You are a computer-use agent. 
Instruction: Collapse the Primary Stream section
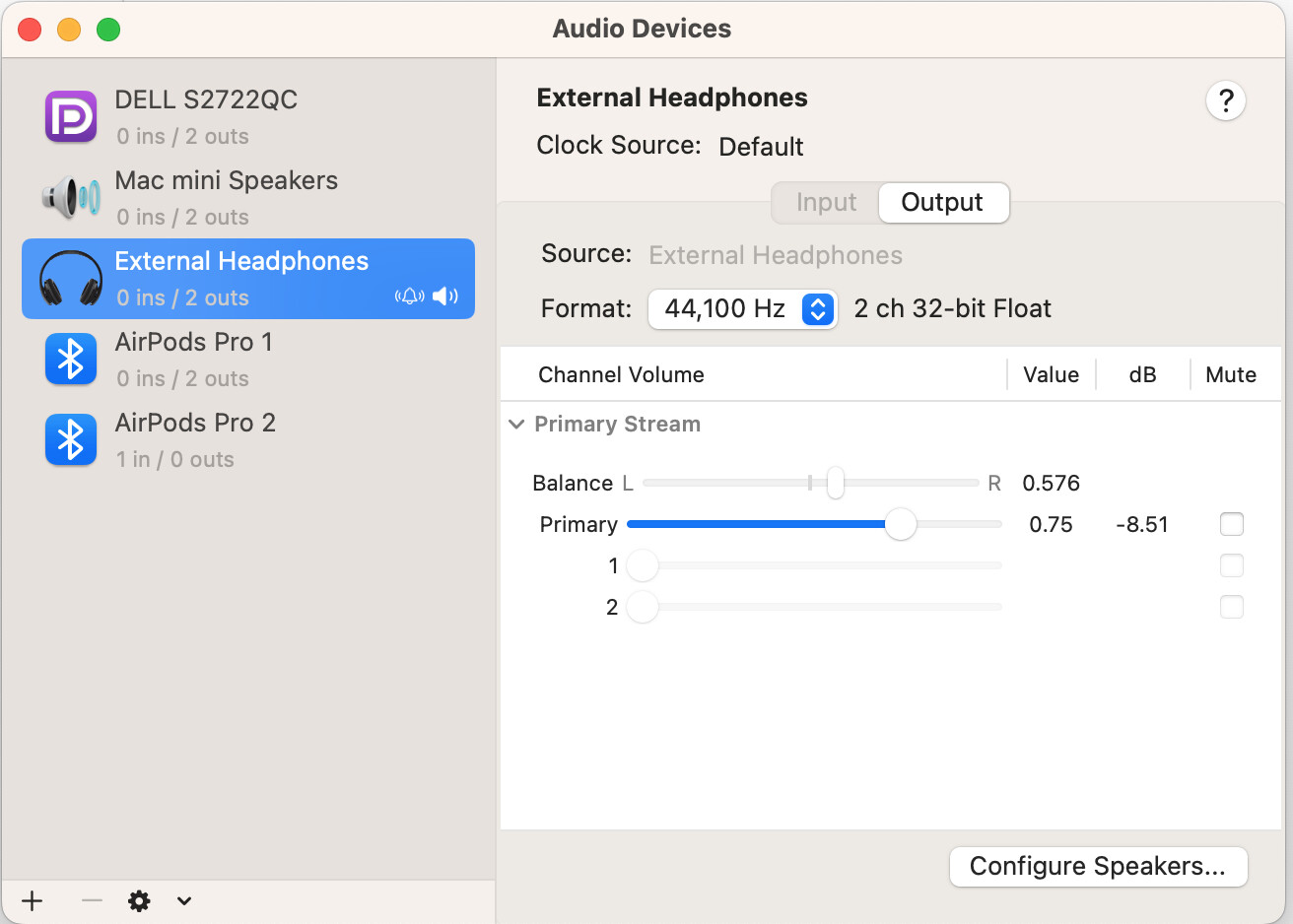click(516, 425)
